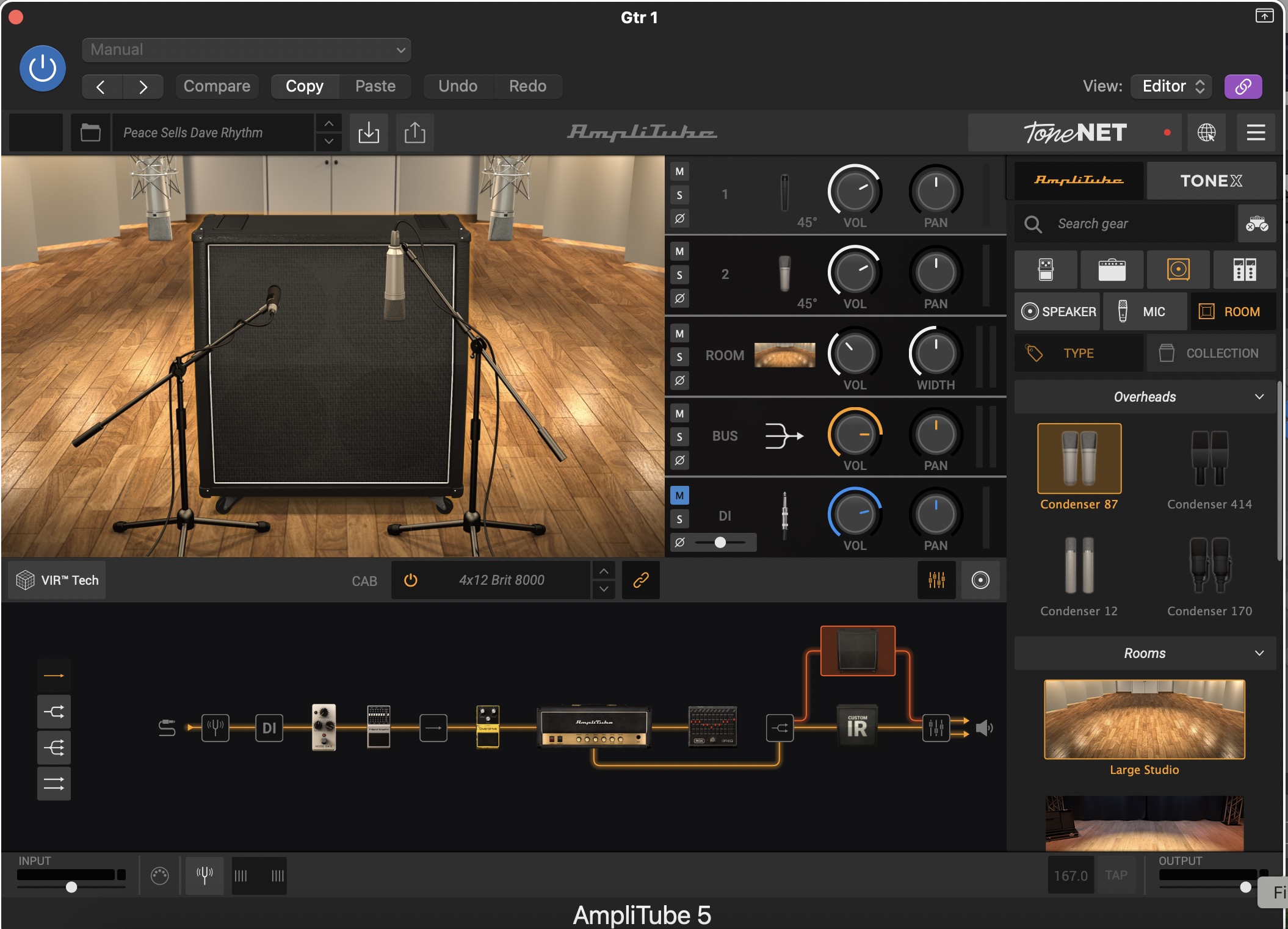Screen dimensions: 1288x929
Task: Open the hamburger main menu
Action: pos(1256,132)
